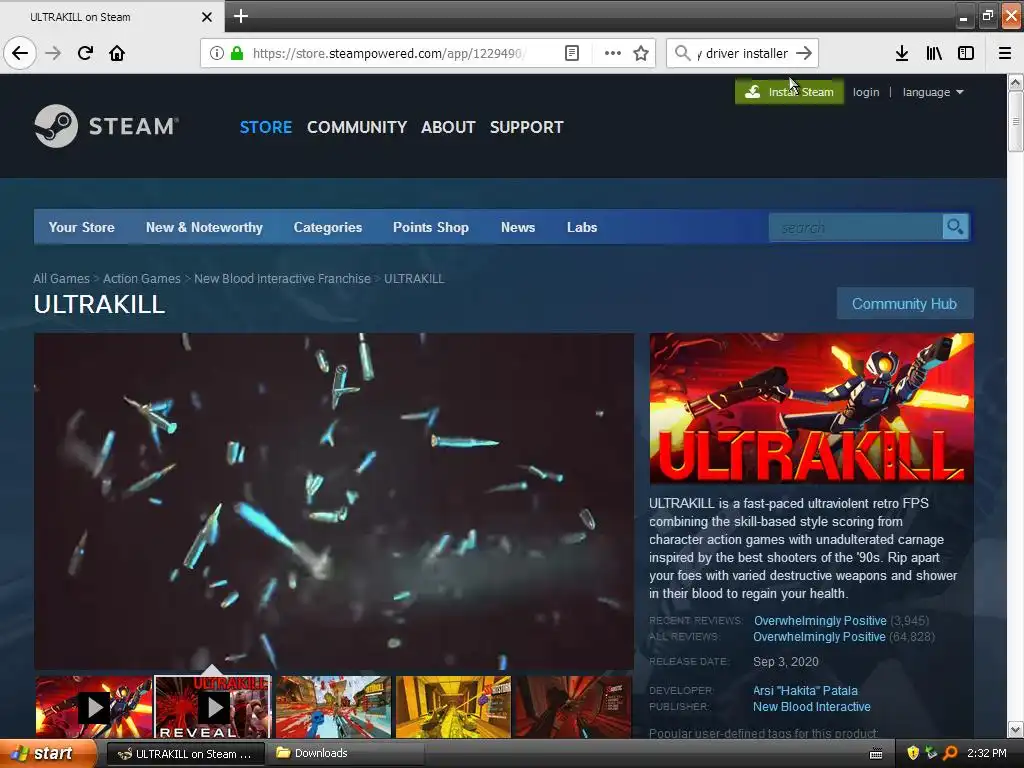Open publisher New Blood Interactive link
This screenshot has width=1024, height=768.
(811, 707)
